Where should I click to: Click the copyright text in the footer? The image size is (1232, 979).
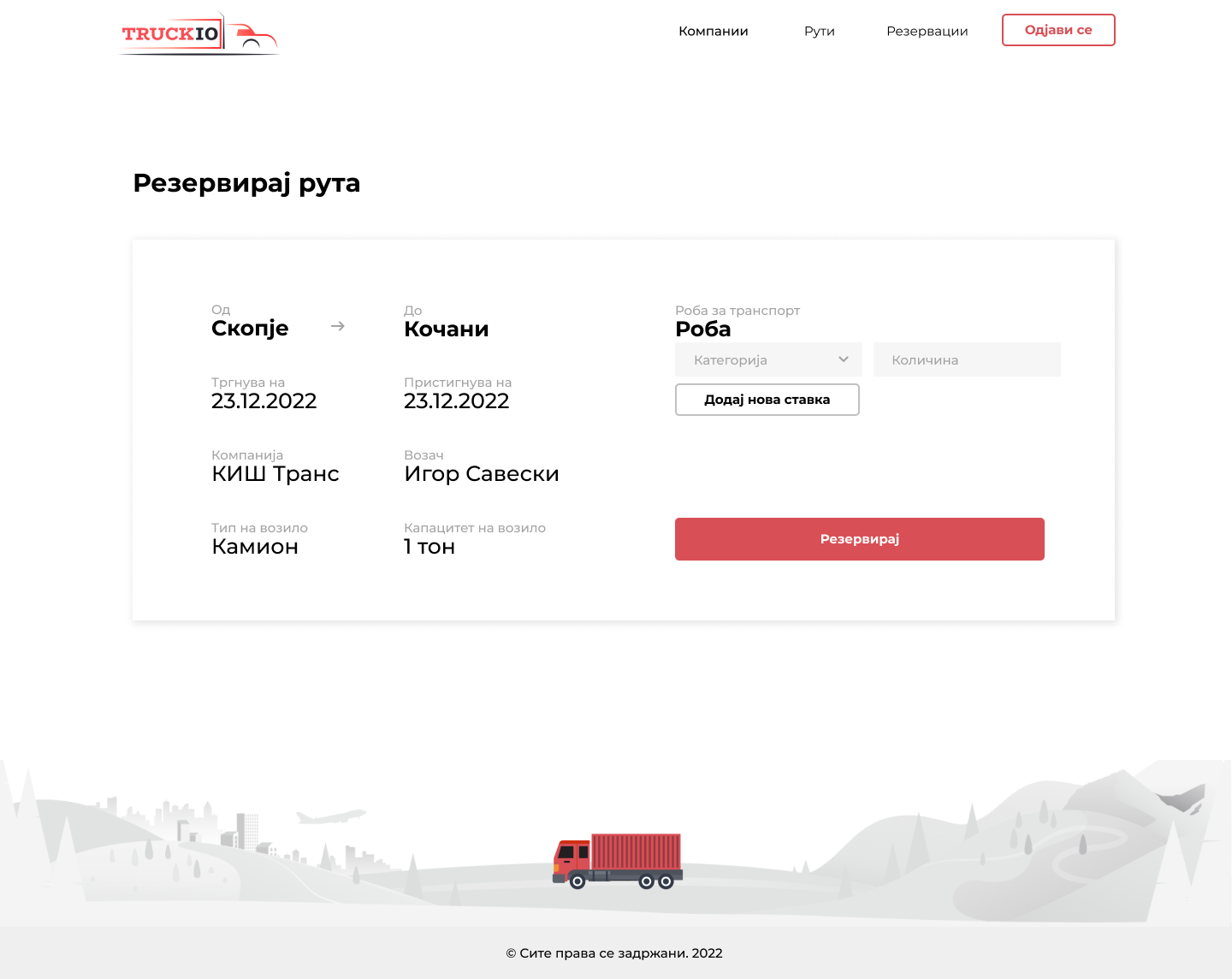(x=614, y=953)
